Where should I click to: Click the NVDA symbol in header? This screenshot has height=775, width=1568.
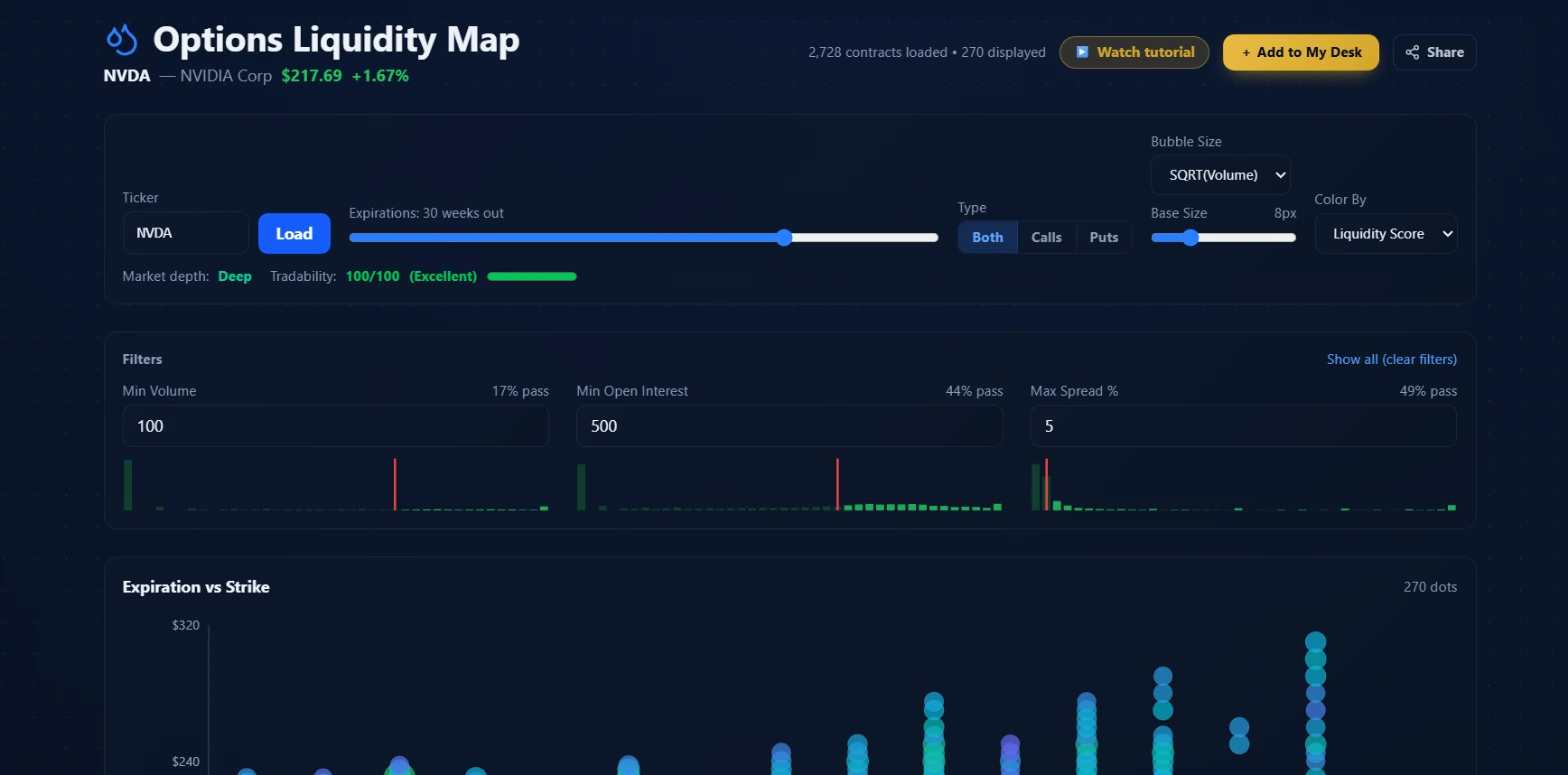[127, 75]
